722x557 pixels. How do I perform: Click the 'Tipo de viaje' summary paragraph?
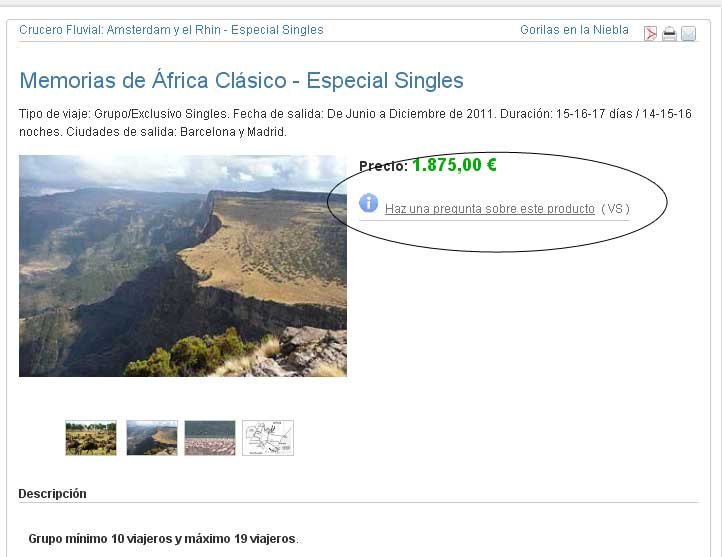(x=355, y=122)
